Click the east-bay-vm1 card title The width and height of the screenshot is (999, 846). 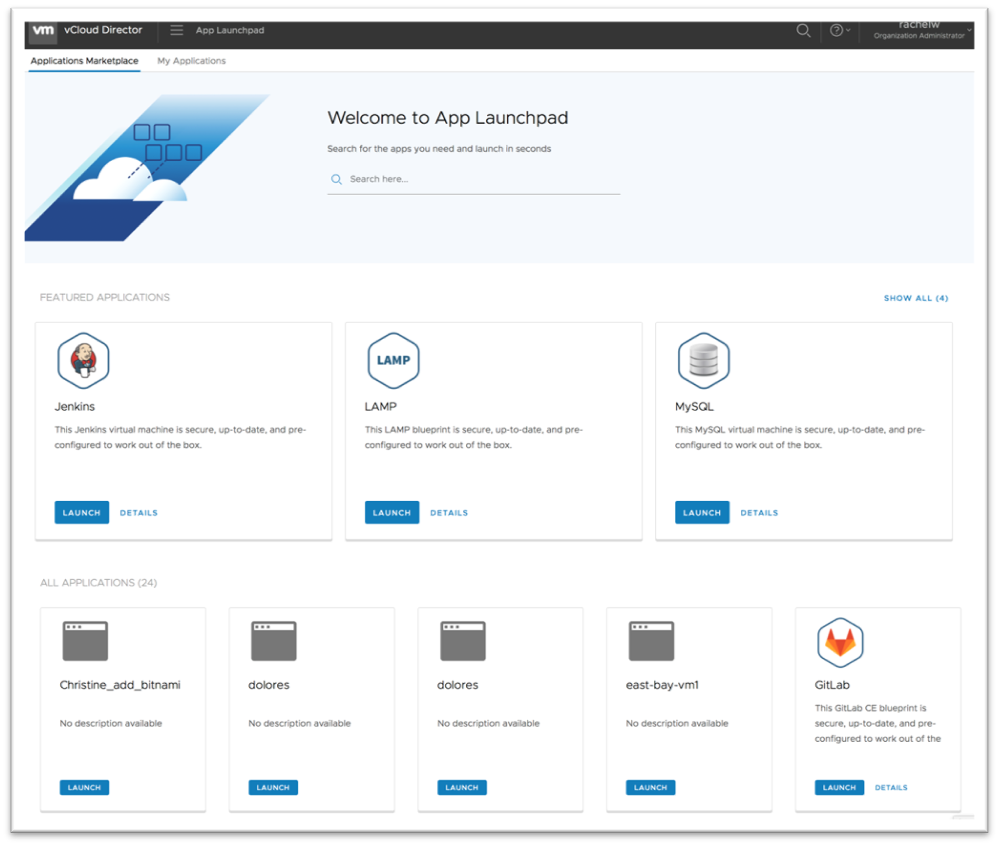tap(662, 685)
